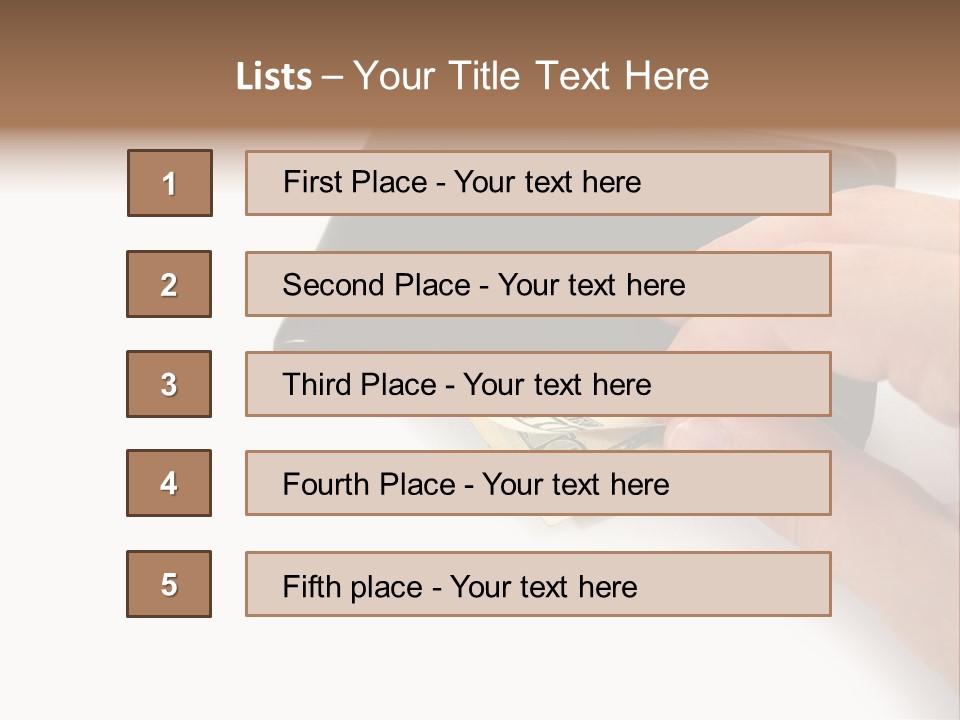Click the number 4 box

pyautogui.click(x=169, y=483)
